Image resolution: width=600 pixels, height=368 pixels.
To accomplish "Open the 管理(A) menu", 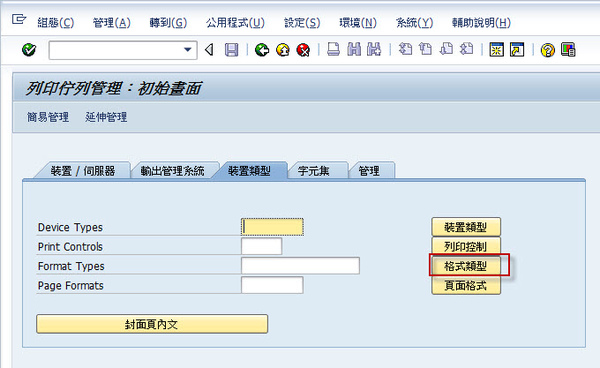I will coord(112,23).
